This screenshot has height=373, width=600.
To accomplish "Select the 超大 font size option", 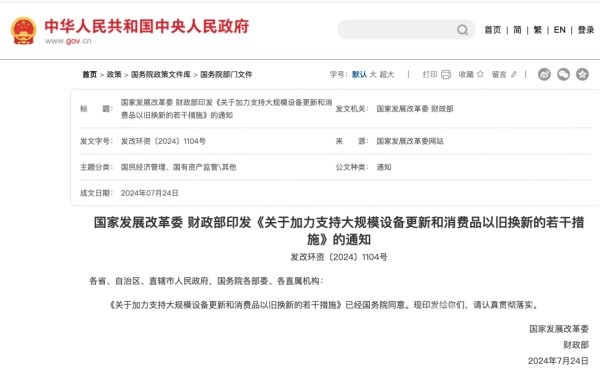I will point(387,74).
